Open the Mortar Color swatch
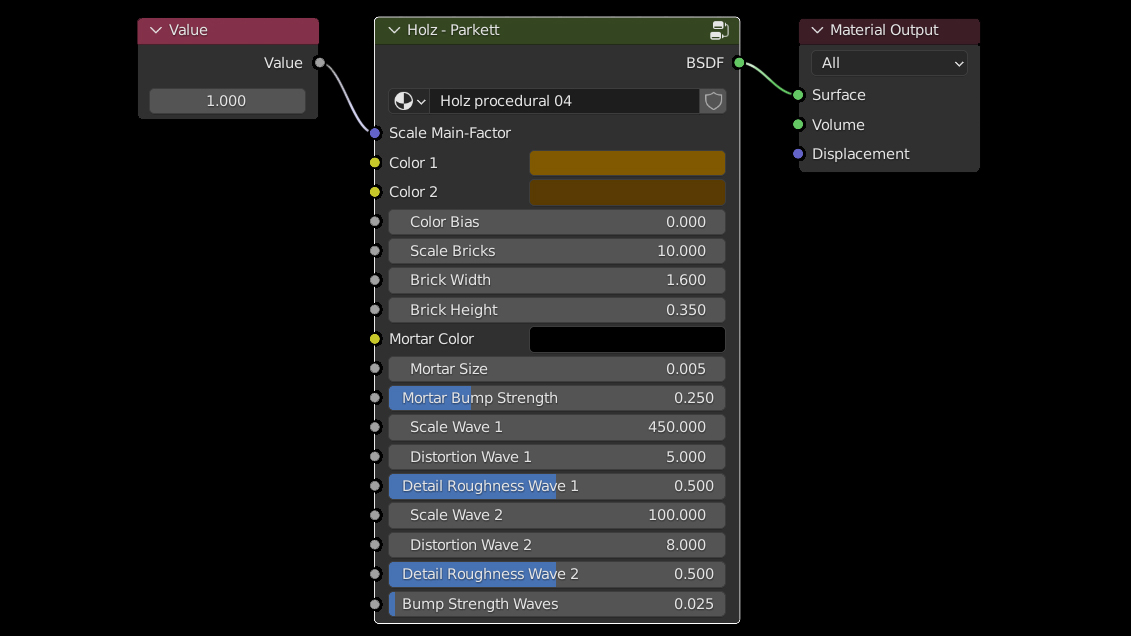 627,339
